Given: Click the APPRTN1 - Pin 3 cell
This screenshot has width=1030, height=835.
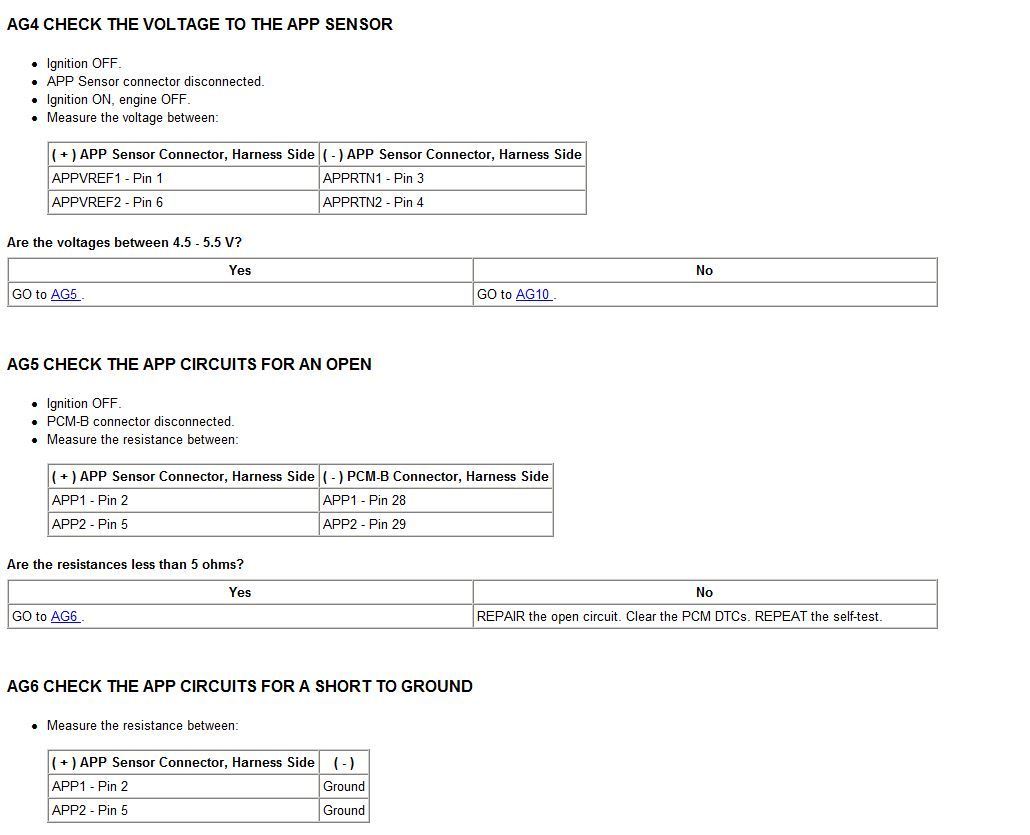Looking at the screenshot, I should point(373,178).
